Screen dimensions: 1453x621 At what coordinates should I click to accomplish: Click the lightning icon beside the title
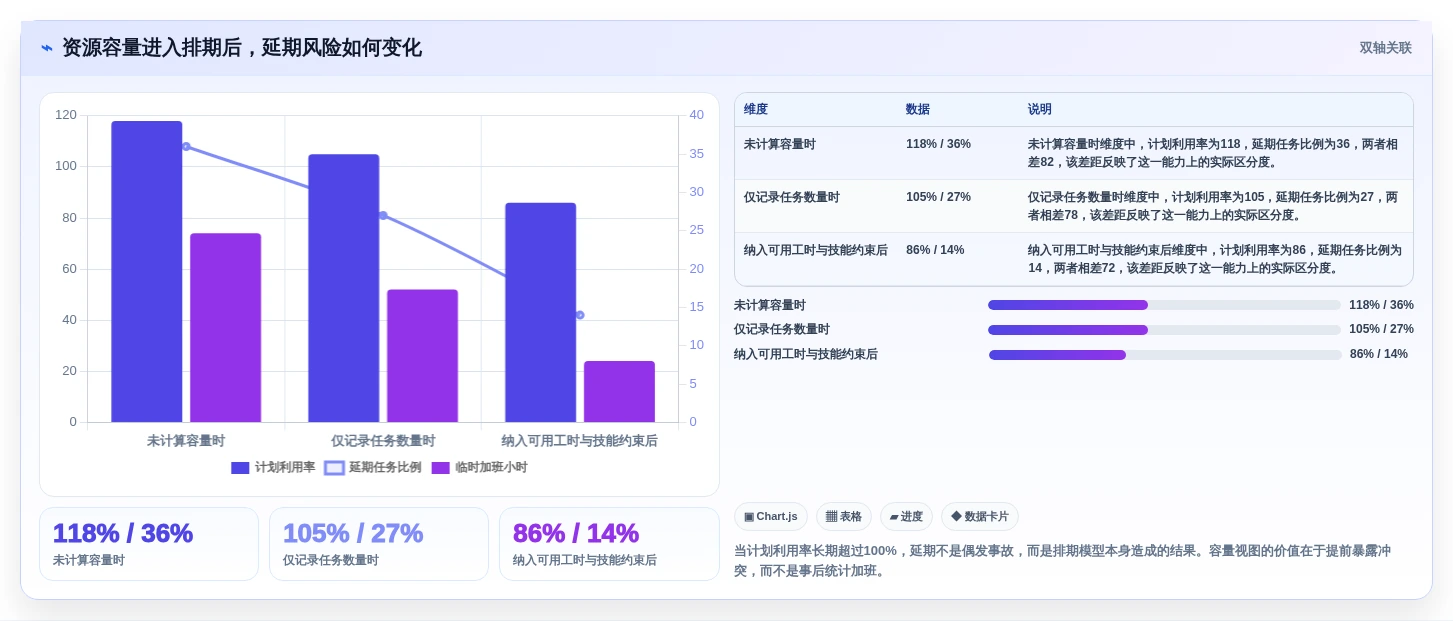click(x=47, y=48)
